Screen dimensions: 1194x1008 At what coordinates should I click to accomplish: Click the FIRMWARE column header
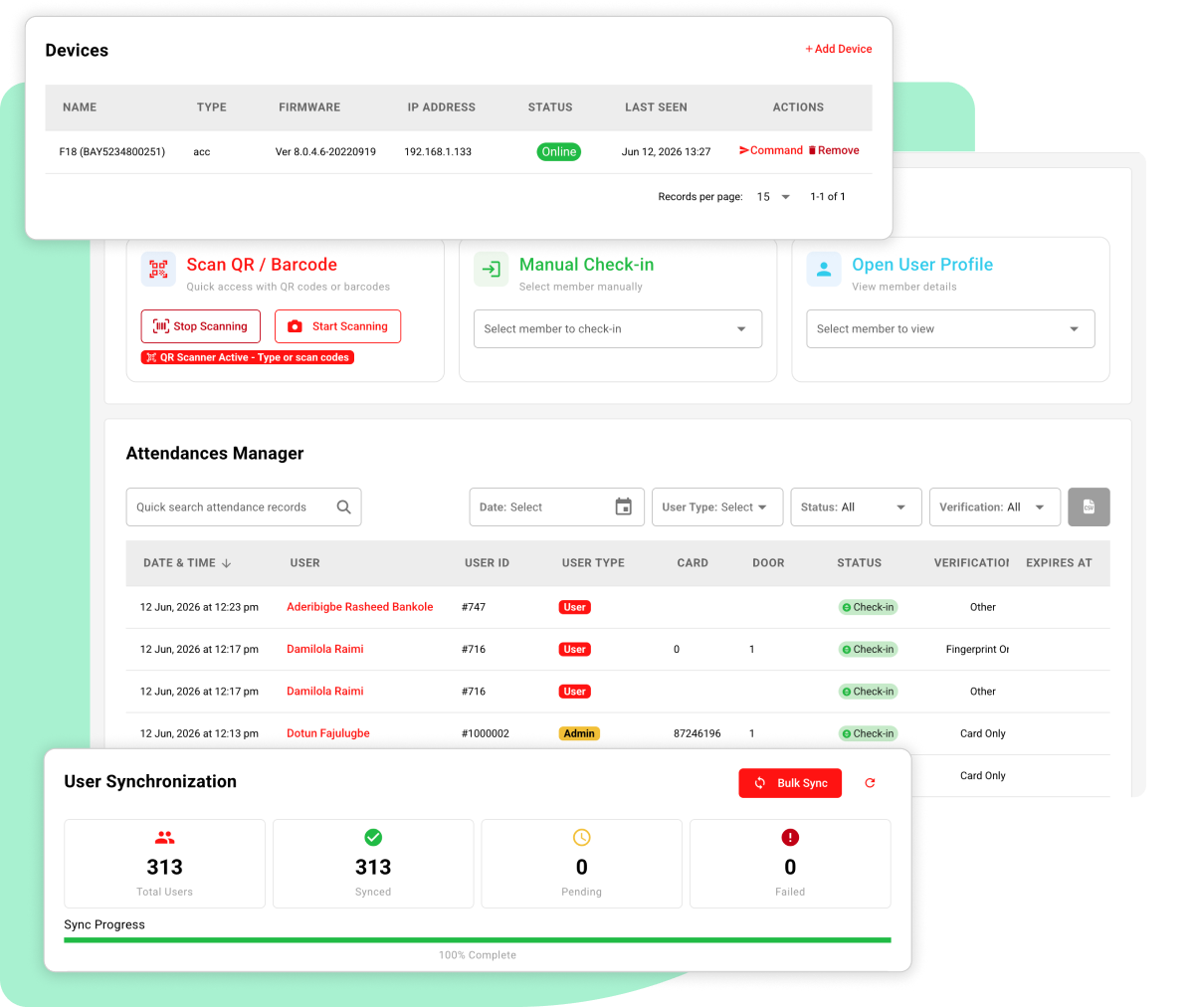click(x=309, y=107)
